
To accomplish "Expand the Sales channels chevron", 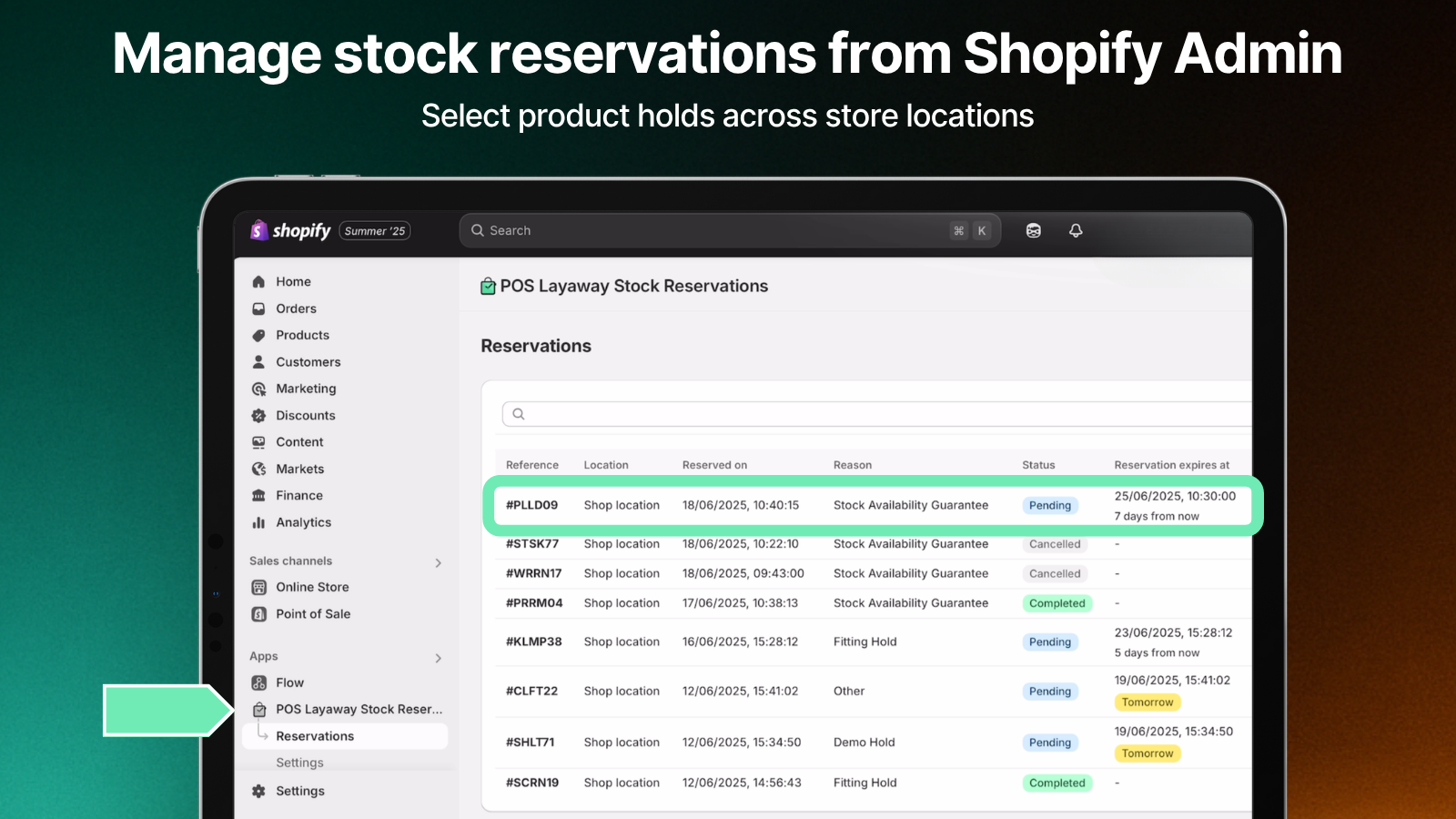I will pos(439,563).
